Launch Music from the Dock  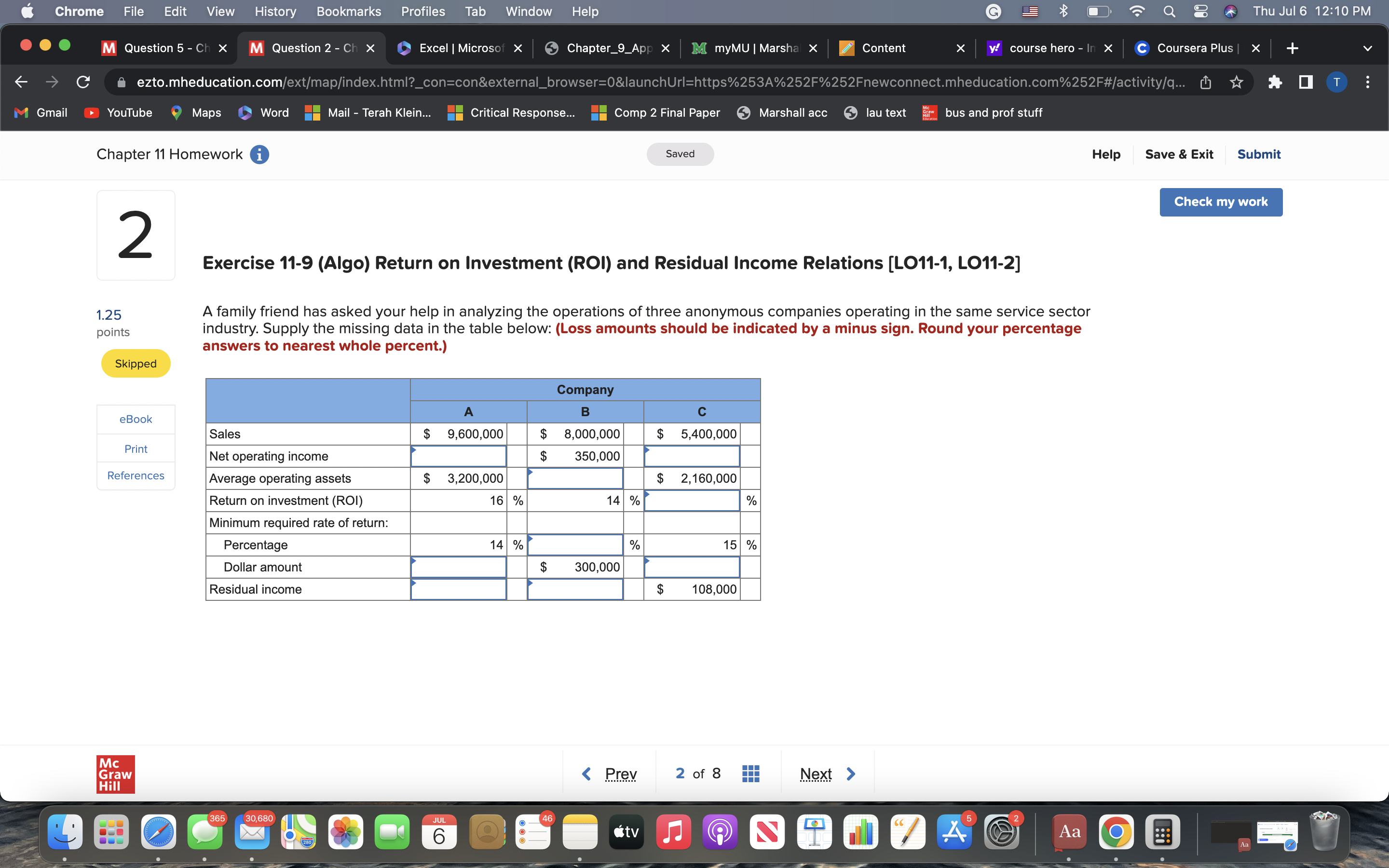[673, 831]
